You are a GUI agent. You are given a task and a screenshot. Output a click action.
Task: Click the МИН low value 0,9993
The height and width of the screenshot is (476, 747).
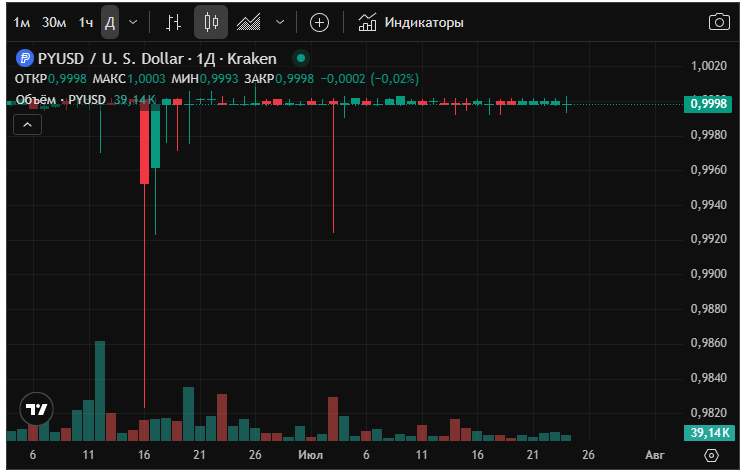click(219, 79)
